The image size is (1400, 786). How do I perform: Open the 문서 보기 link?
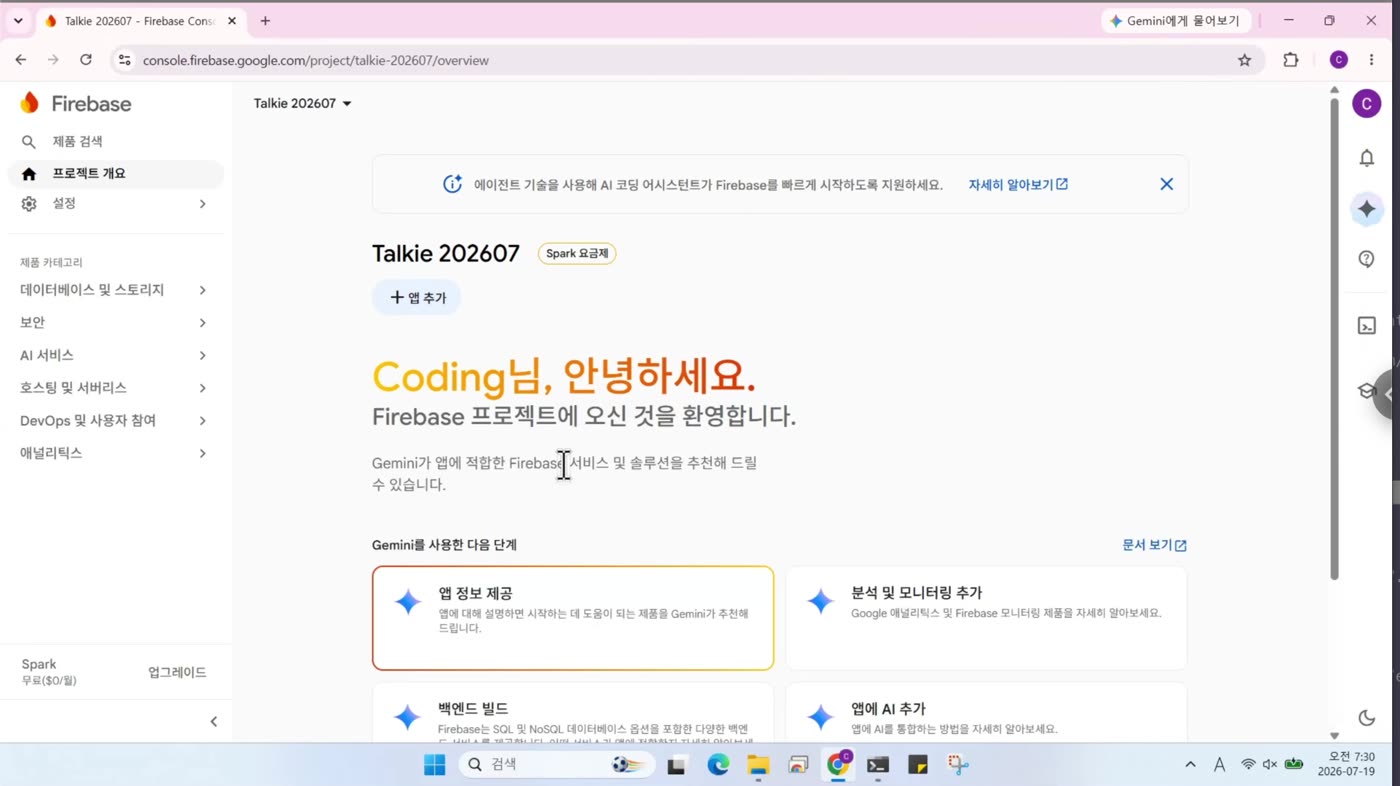click(1154, 545)
